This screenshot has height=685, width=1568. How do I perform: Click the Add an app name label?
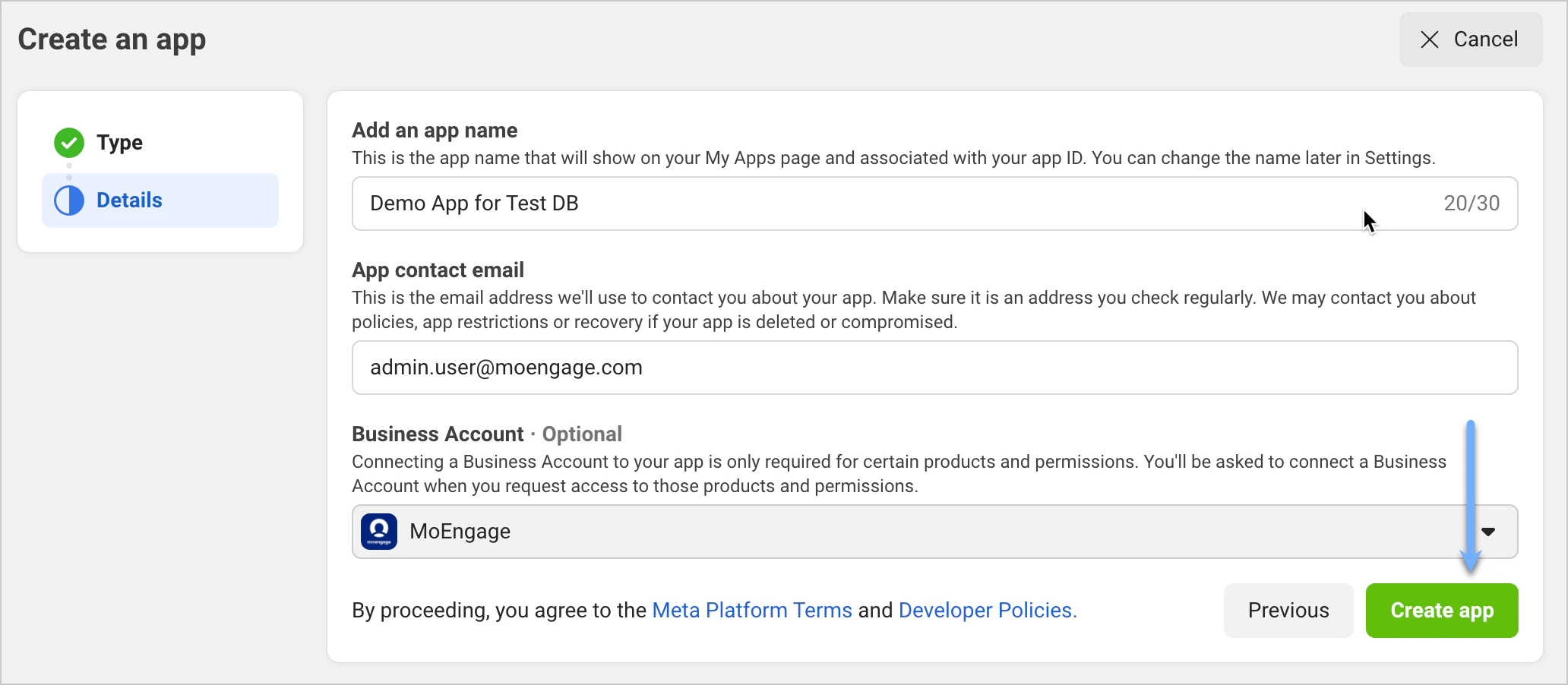(x=434, y=130)
